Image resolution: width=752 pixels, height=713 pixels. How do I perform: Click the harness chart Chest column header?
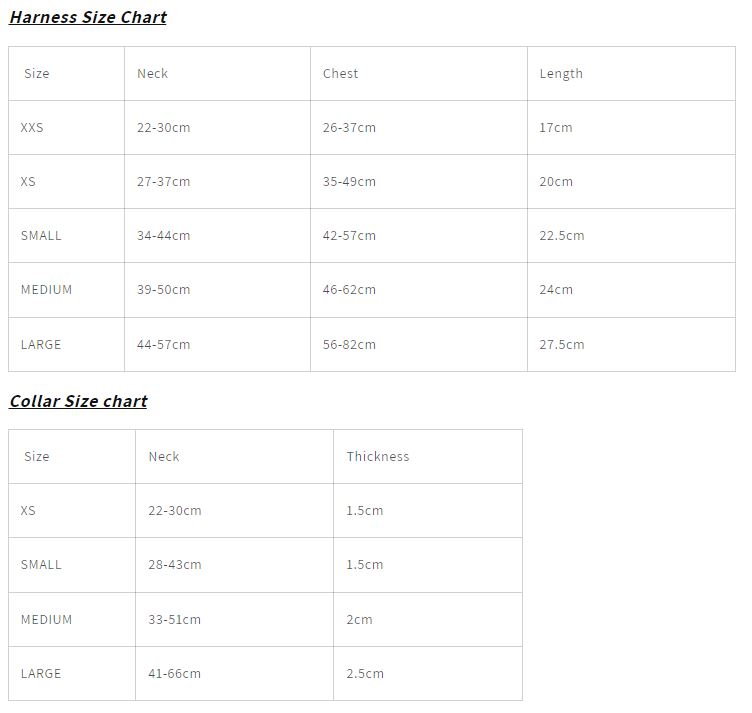pyautogui.click(x=340, y=74)
